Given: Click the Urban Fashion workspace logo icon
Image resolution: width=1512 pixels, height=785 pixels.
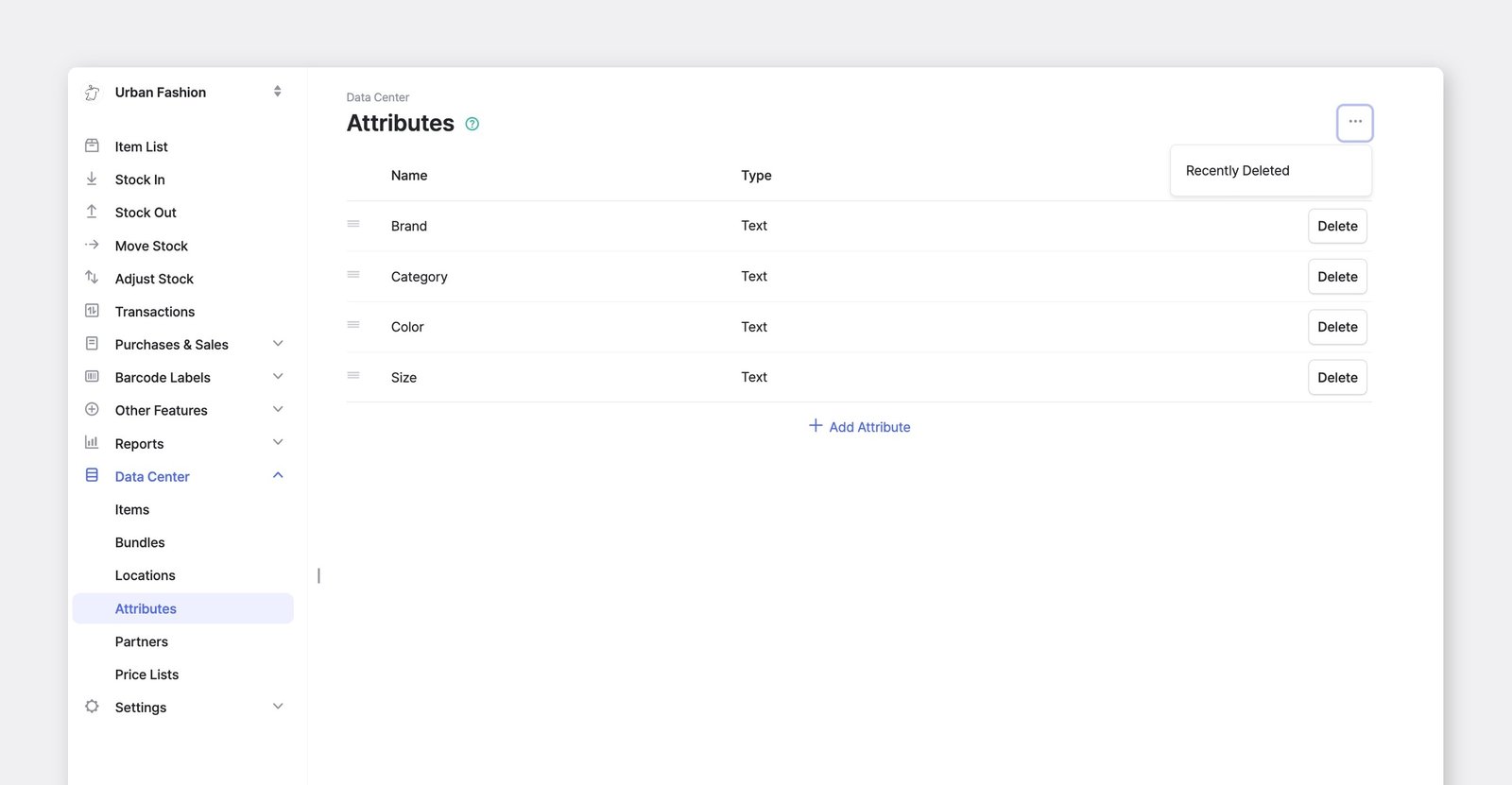Looking at the screenshot, I should 92,93.
